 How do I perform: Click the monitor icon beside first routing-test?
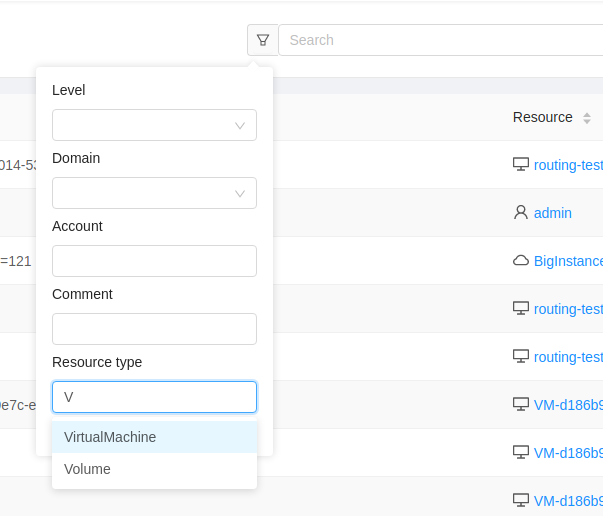click(x=521, y=165)
